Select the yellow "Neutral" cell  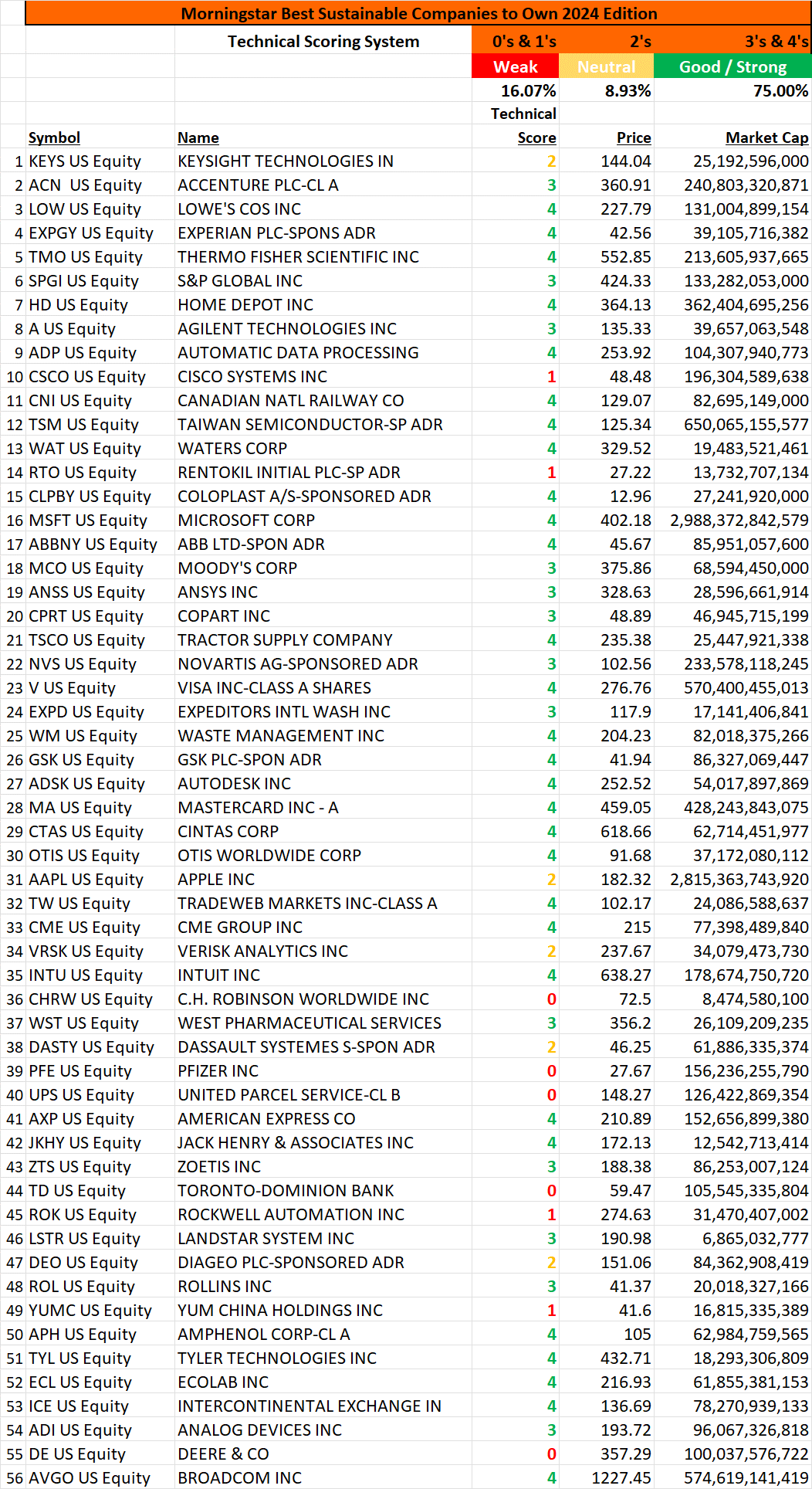607,66
